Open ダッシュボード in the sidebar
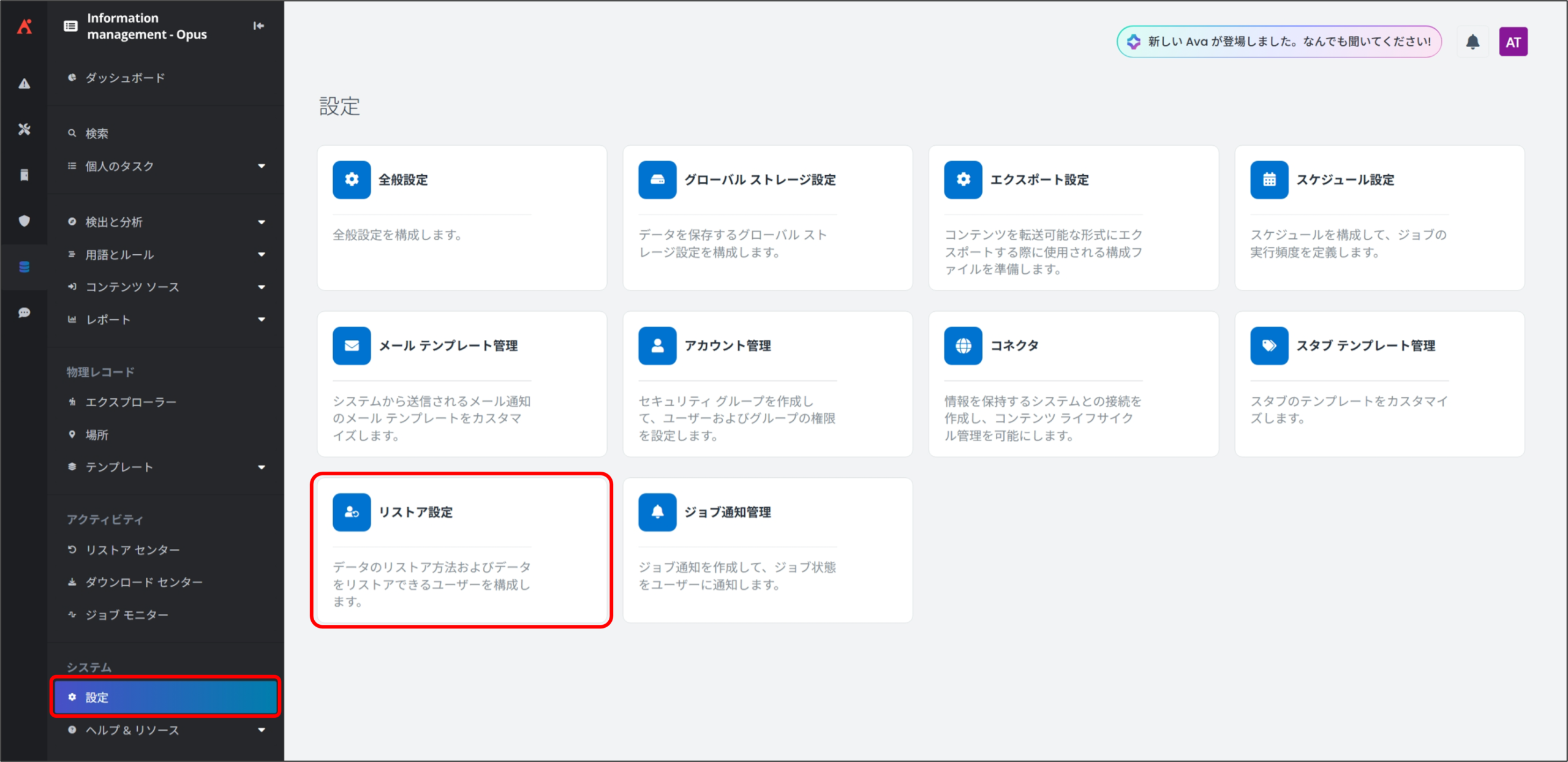This screenshot has height=762, width=1568. click(125, 78)
